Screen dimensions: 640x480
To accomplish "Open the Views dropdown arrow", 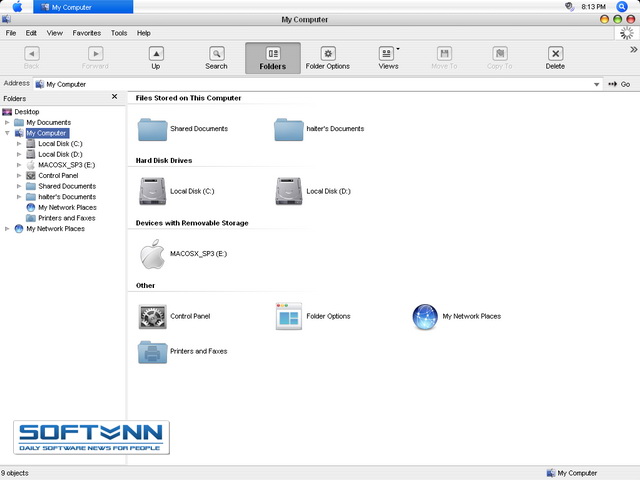I will (398, 49).
